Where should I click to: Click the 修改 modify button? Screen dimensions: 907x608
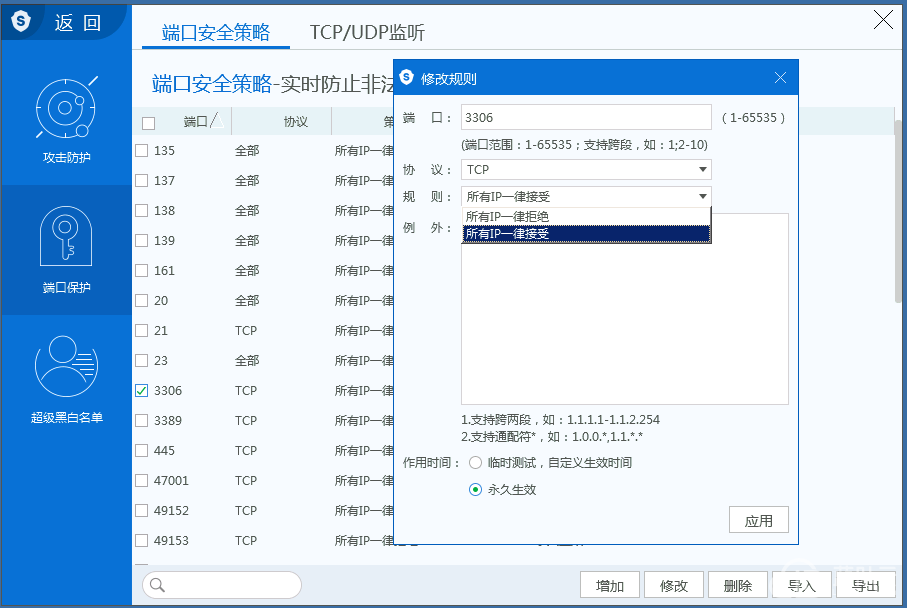pyautogui.click(x=674, y=585)
